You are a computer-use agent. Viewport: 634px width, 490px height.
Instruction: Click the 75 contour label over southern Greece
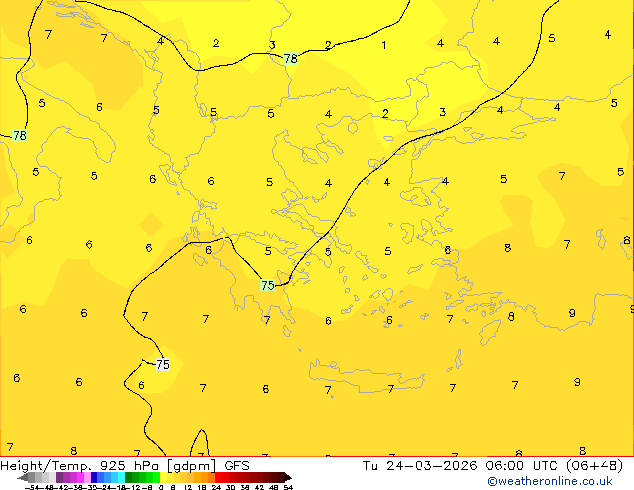[x=268, y=285]
